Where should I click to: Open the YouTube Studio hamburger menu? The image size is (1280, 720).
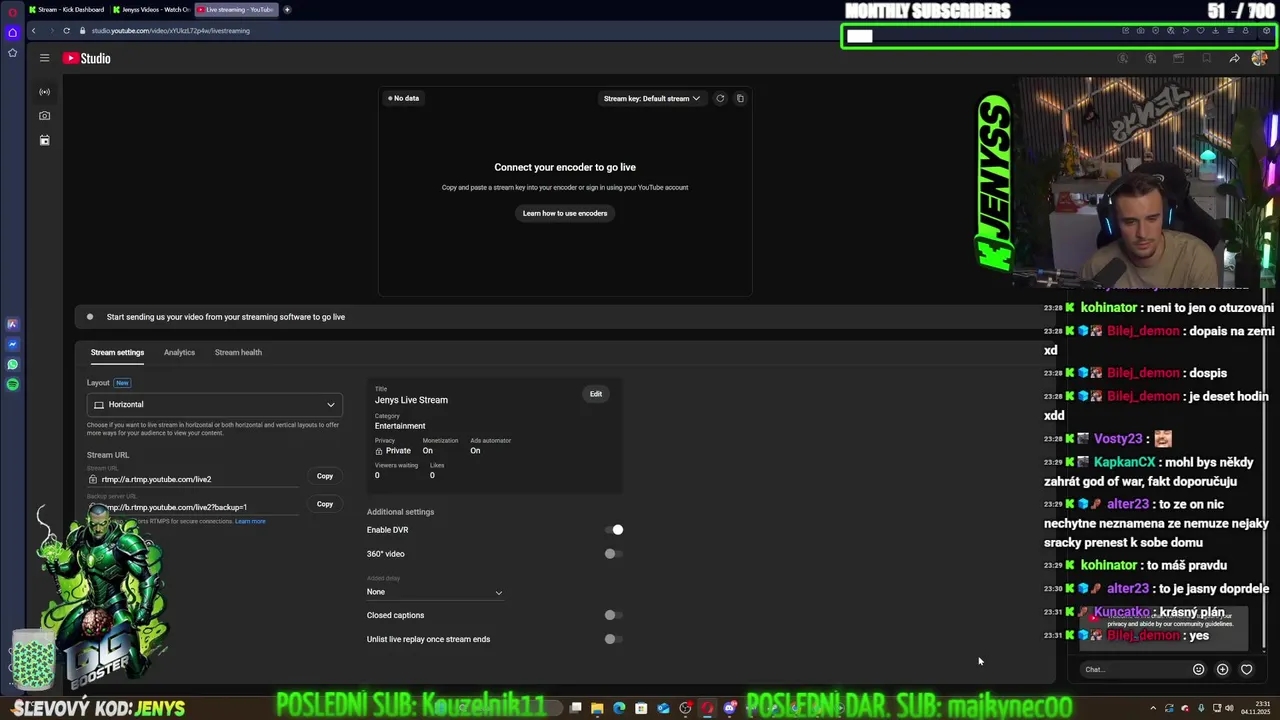(x=44, y=58)
